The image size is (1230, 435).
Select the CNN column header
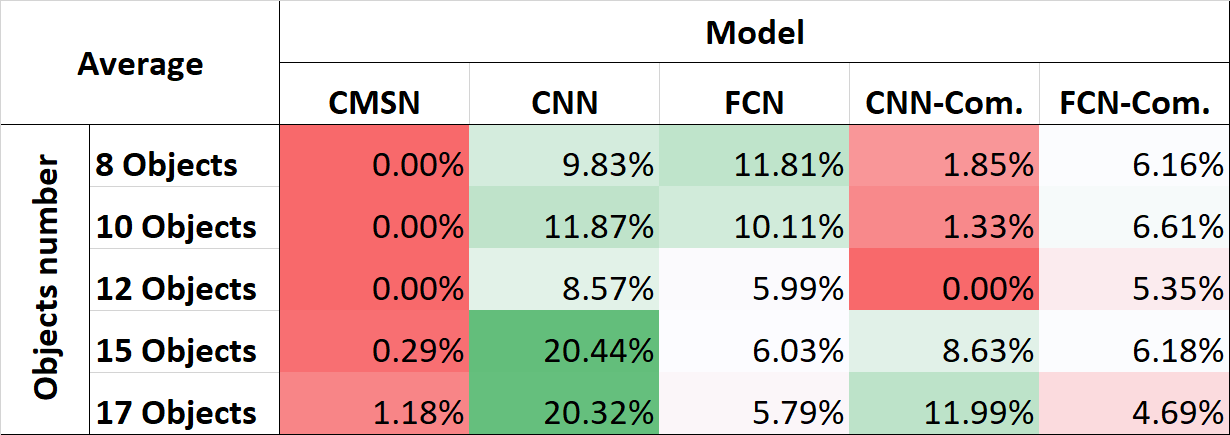click(x=563, y=104)
